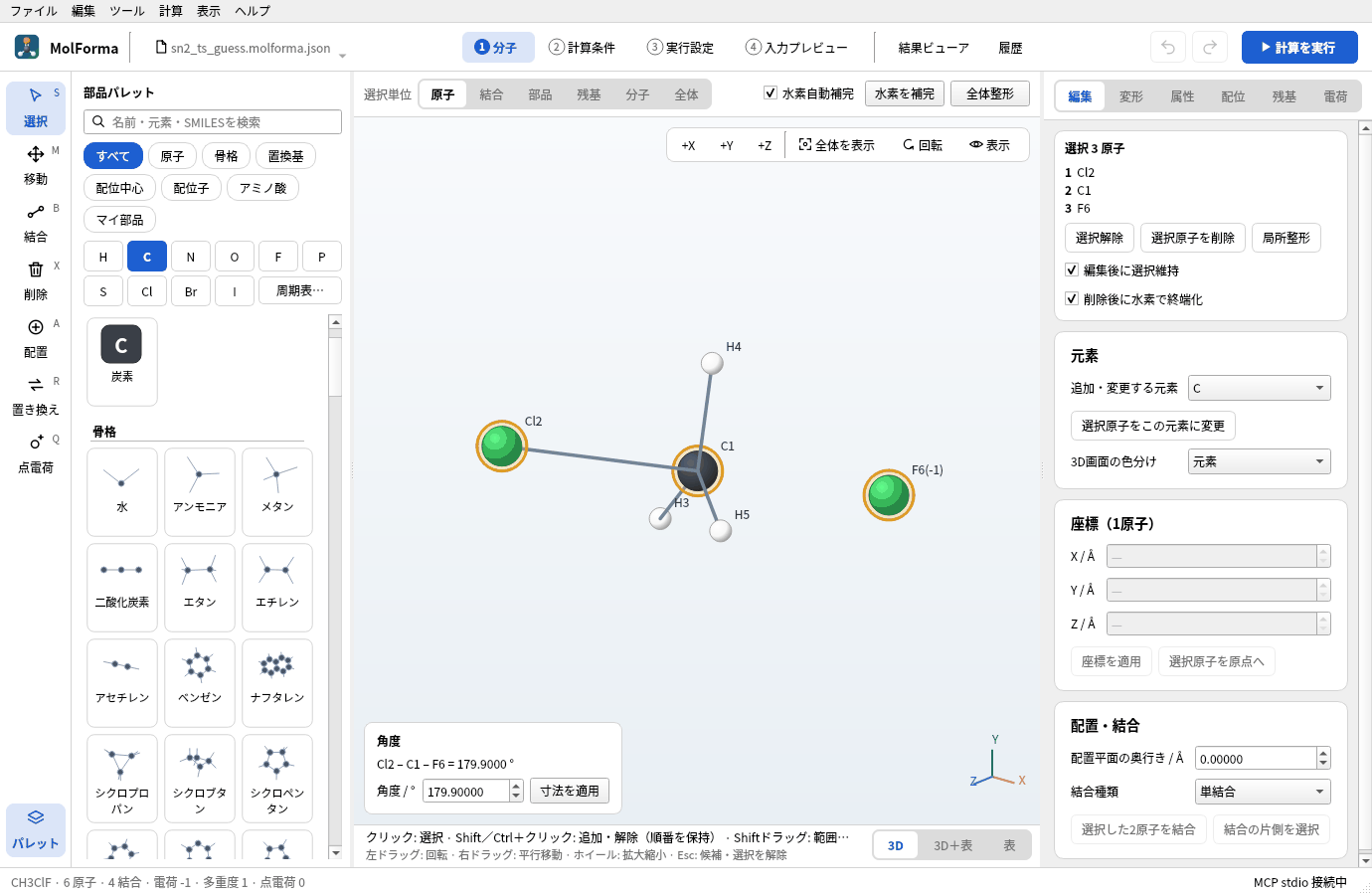The width and height of the screenshot is (1372, 895).
Task: Open the 追加・変更する元素 dropdown
Action: pyautogui.click(x=1260, y=388)
